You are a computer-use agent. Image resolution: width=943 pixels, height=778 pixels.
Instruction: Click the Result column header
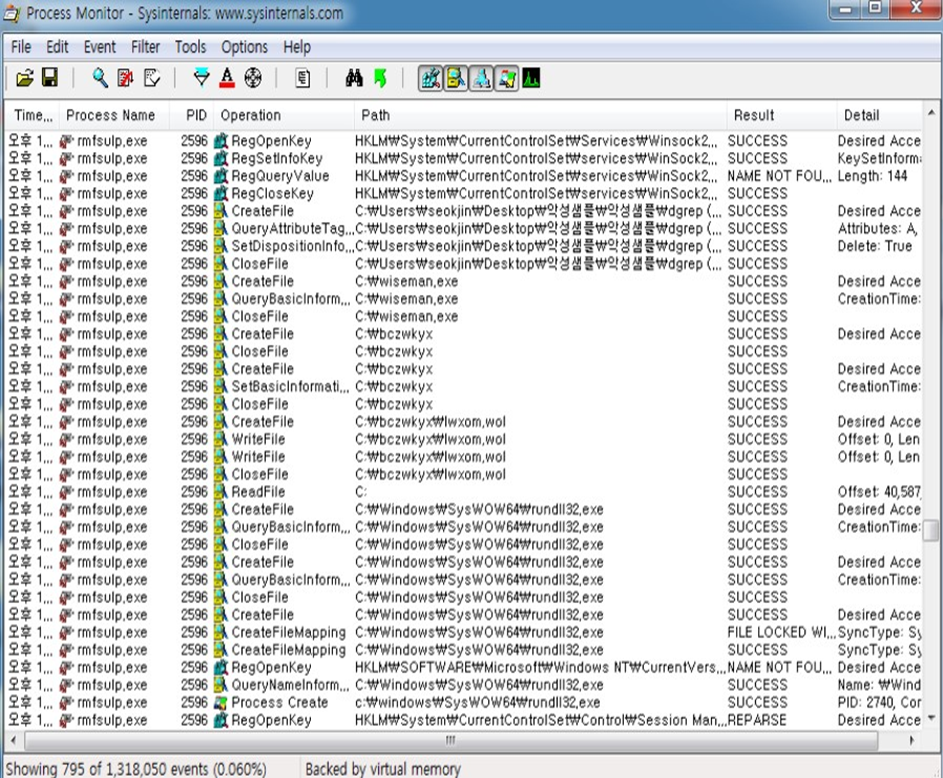coord(781,115)
